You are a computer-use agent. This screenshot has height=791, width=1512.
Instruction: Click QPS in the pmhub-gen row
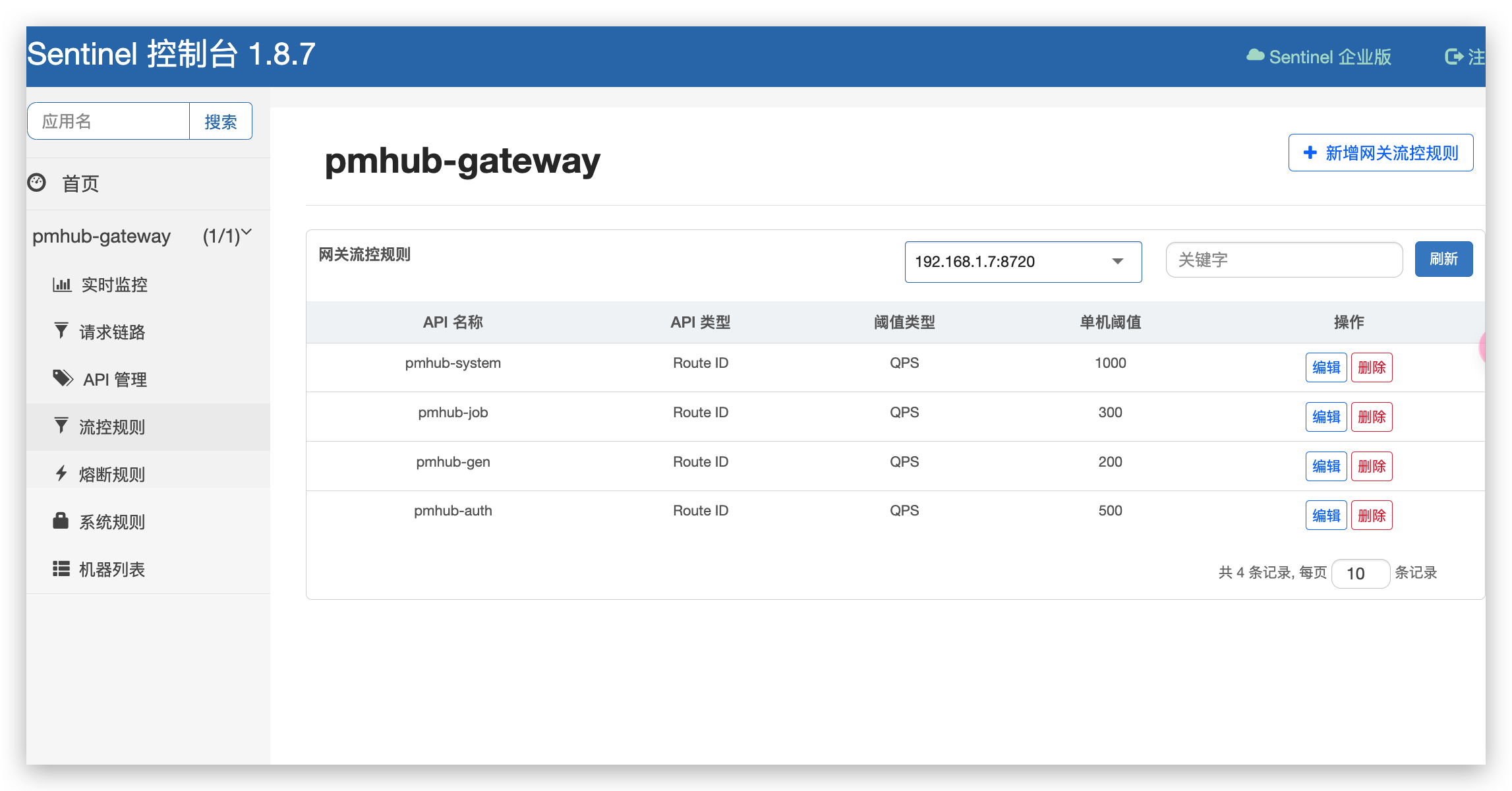coord(904,462)
